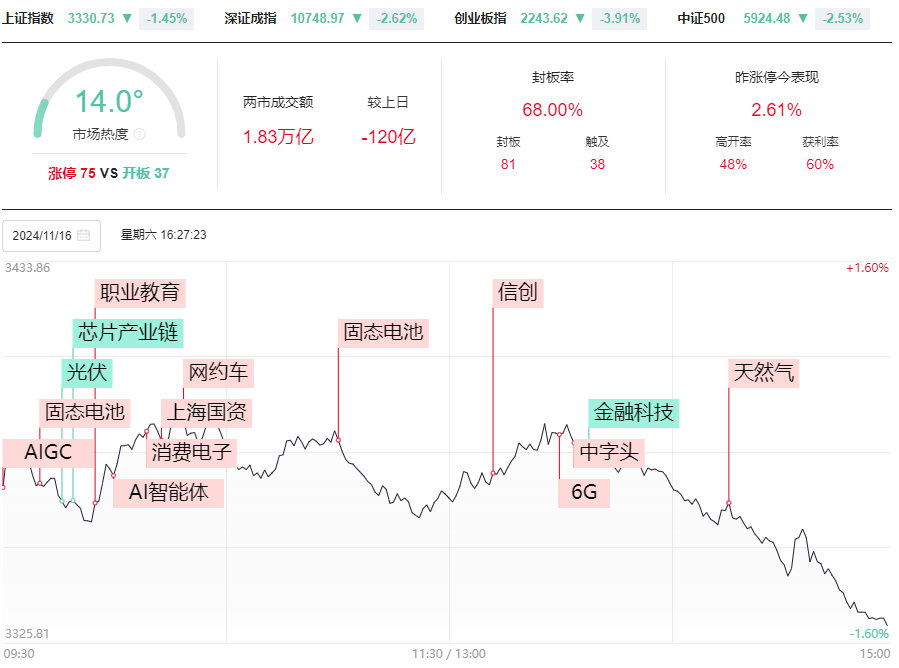899x668 pixels.
Task: Click the 网约车 sector label
Action: click(218, 373)
